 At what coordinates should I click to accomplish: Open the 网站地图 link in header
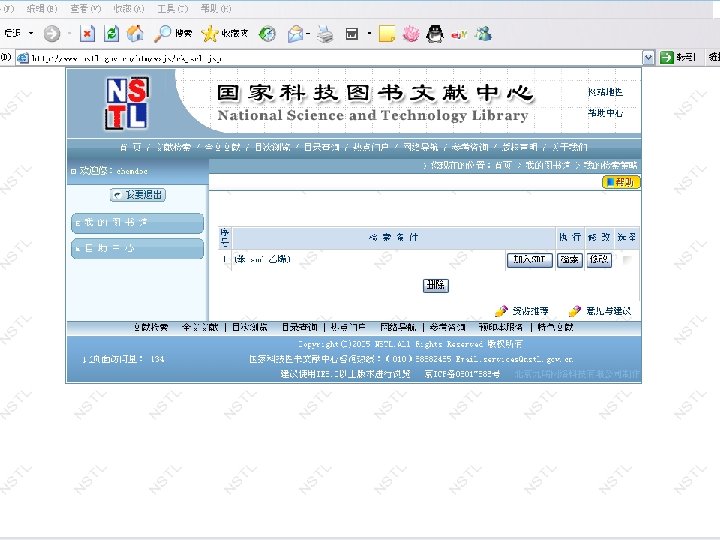pyautogui.click(x=606, y=92)
